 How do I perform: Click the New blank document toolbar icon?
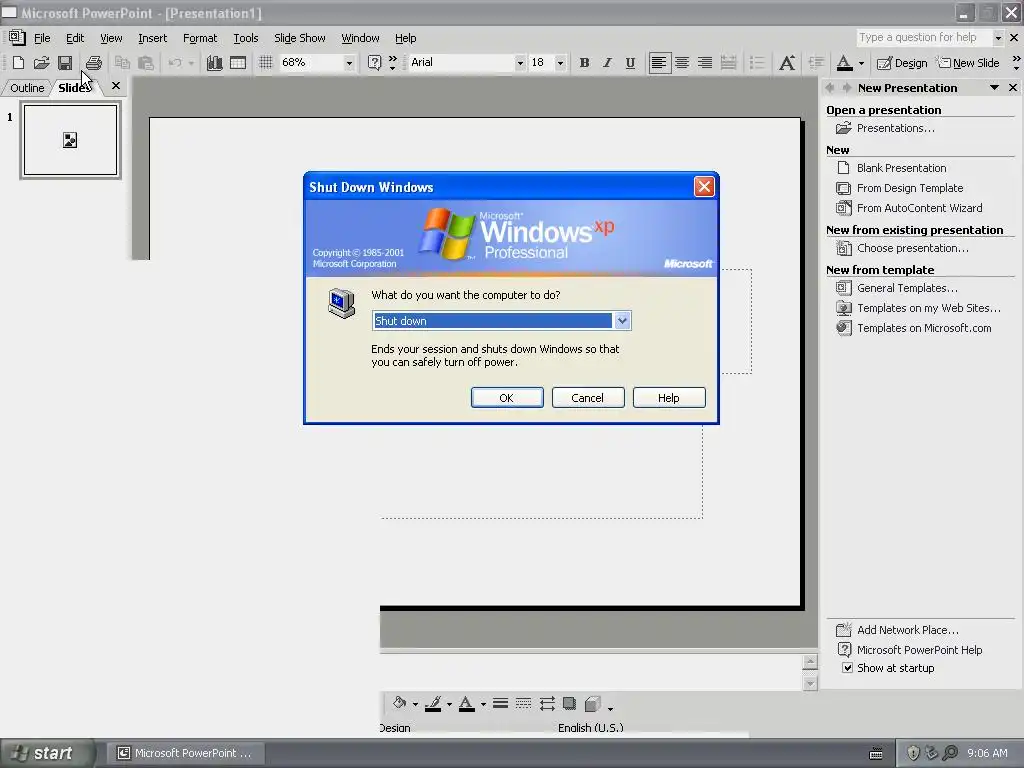click(18, 63)
